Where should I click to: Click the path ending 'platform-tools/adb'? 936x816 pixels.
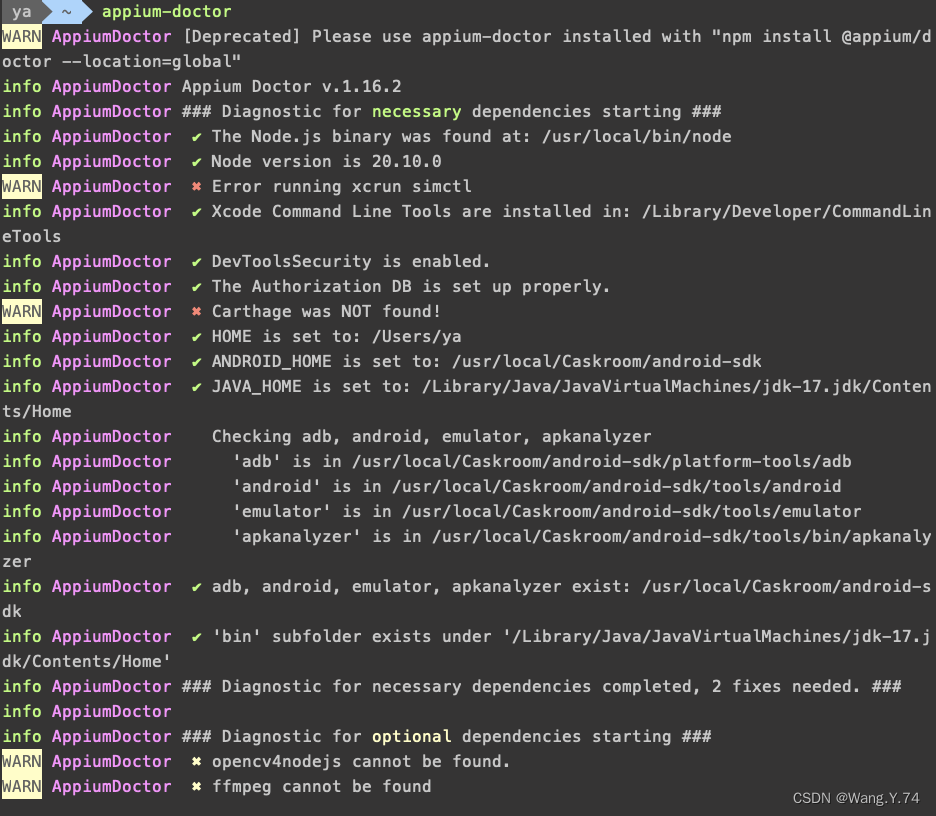pos(602,461)
